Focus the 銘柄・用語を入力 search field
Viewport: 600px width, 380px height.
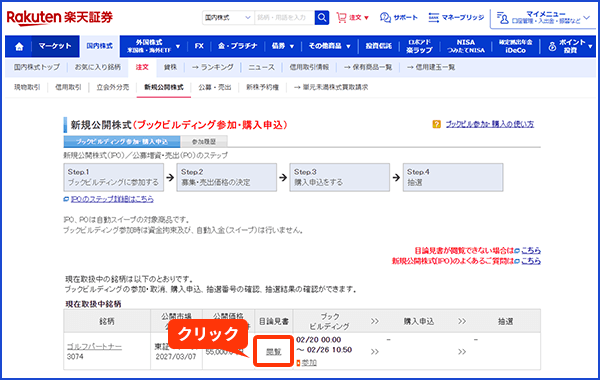pos(284,18)
